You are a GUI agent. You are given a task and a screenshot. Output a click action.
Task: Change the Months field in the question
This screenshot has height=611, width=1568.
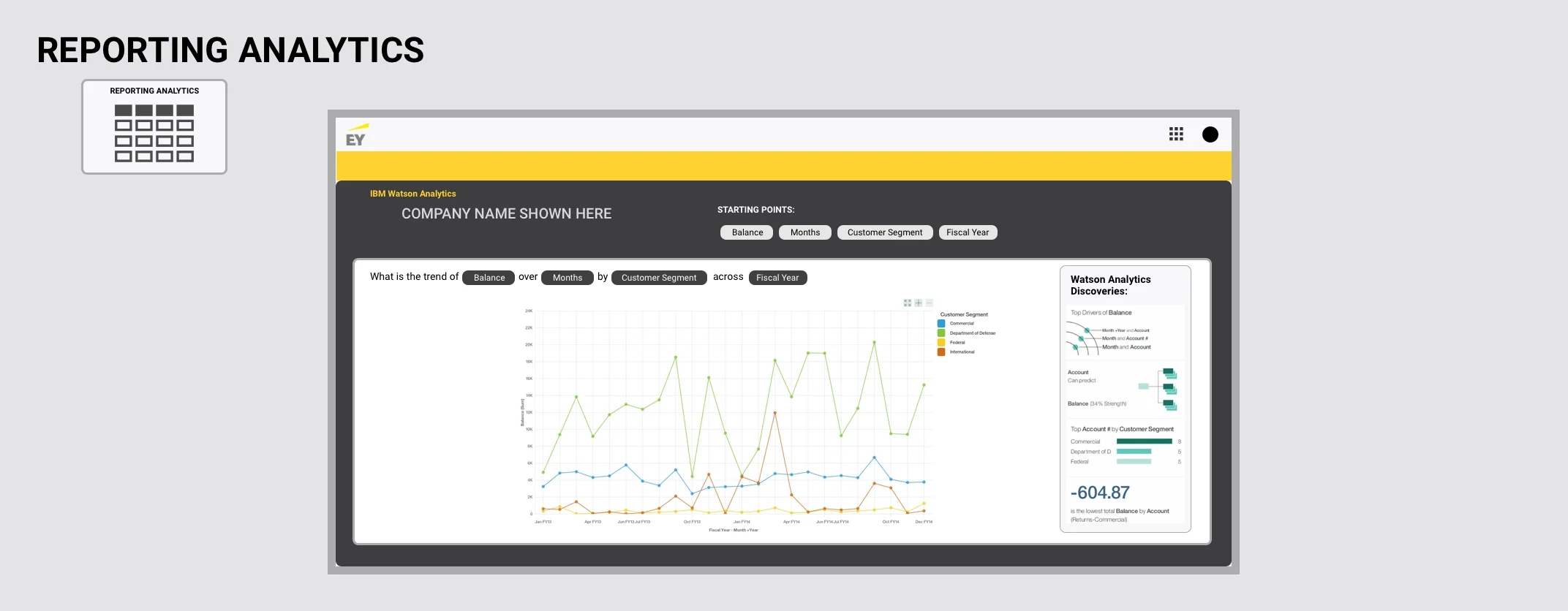point(568,278)
